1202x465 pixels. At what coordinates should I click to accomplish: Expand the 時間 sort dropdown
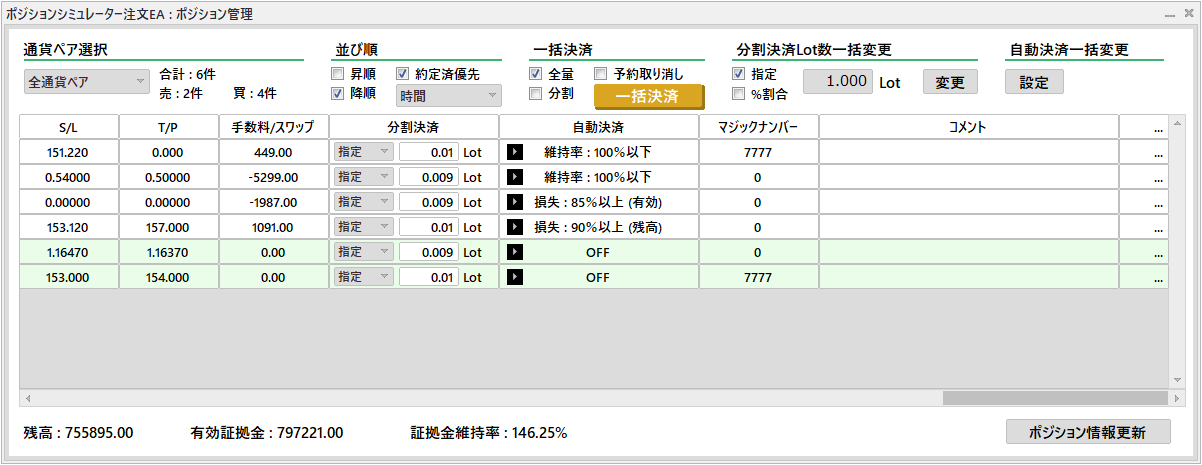click(449, 95)
